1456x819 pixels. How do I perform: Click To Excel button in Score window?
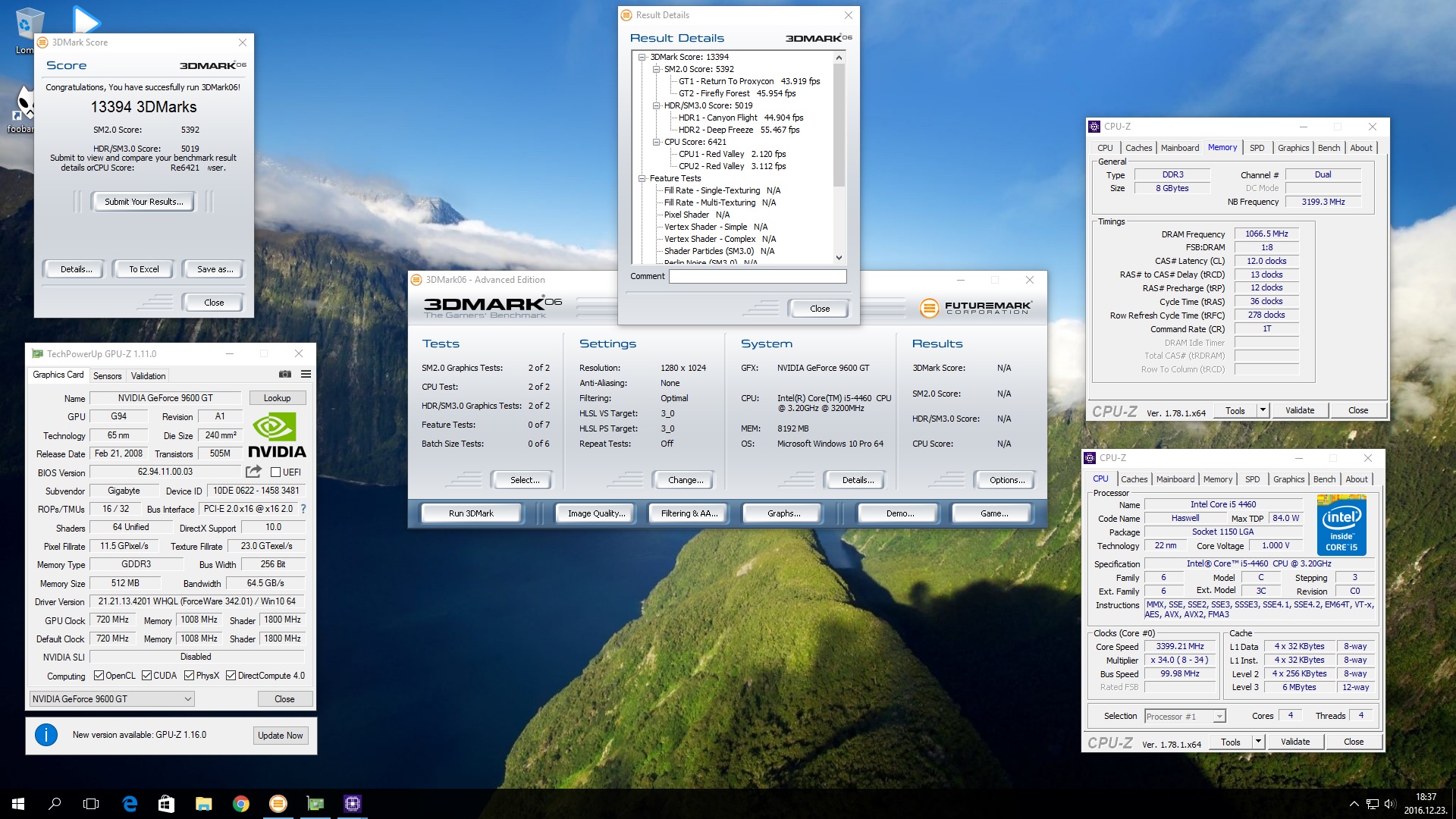point(143,269)
